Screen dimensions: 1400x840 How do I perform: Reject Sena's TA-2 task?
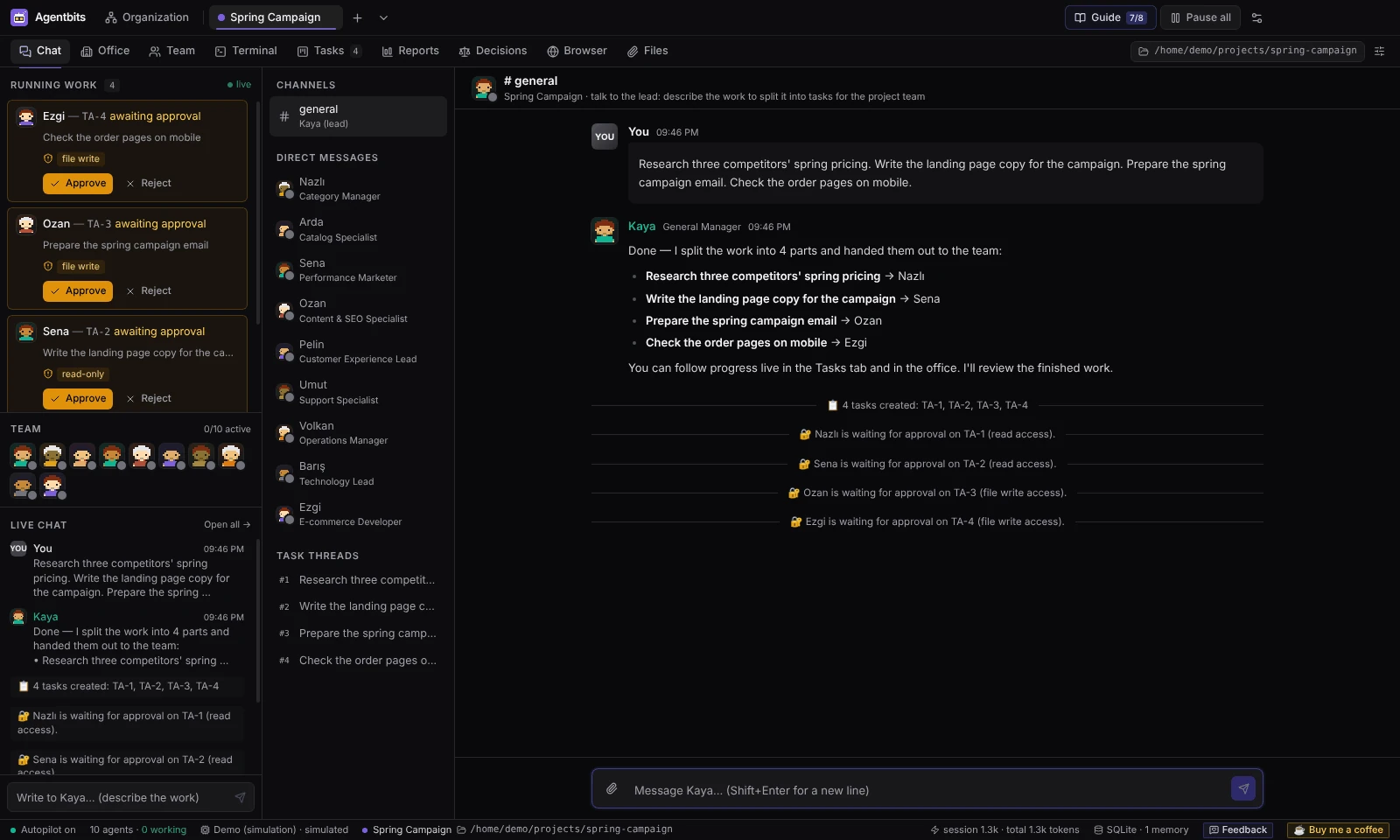click(149, 398)
